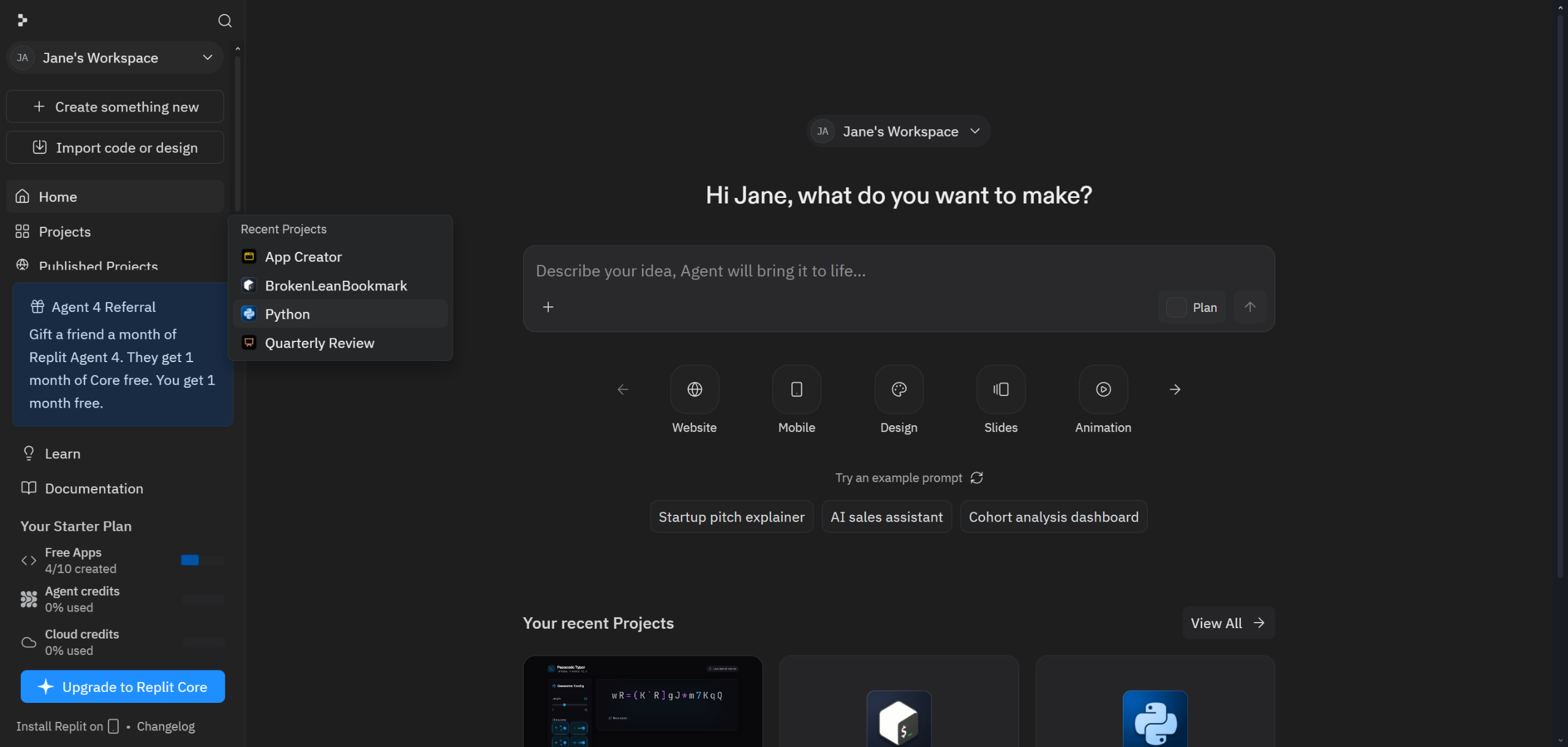
Task: Click the Replit logo icon
Action: 23,21
